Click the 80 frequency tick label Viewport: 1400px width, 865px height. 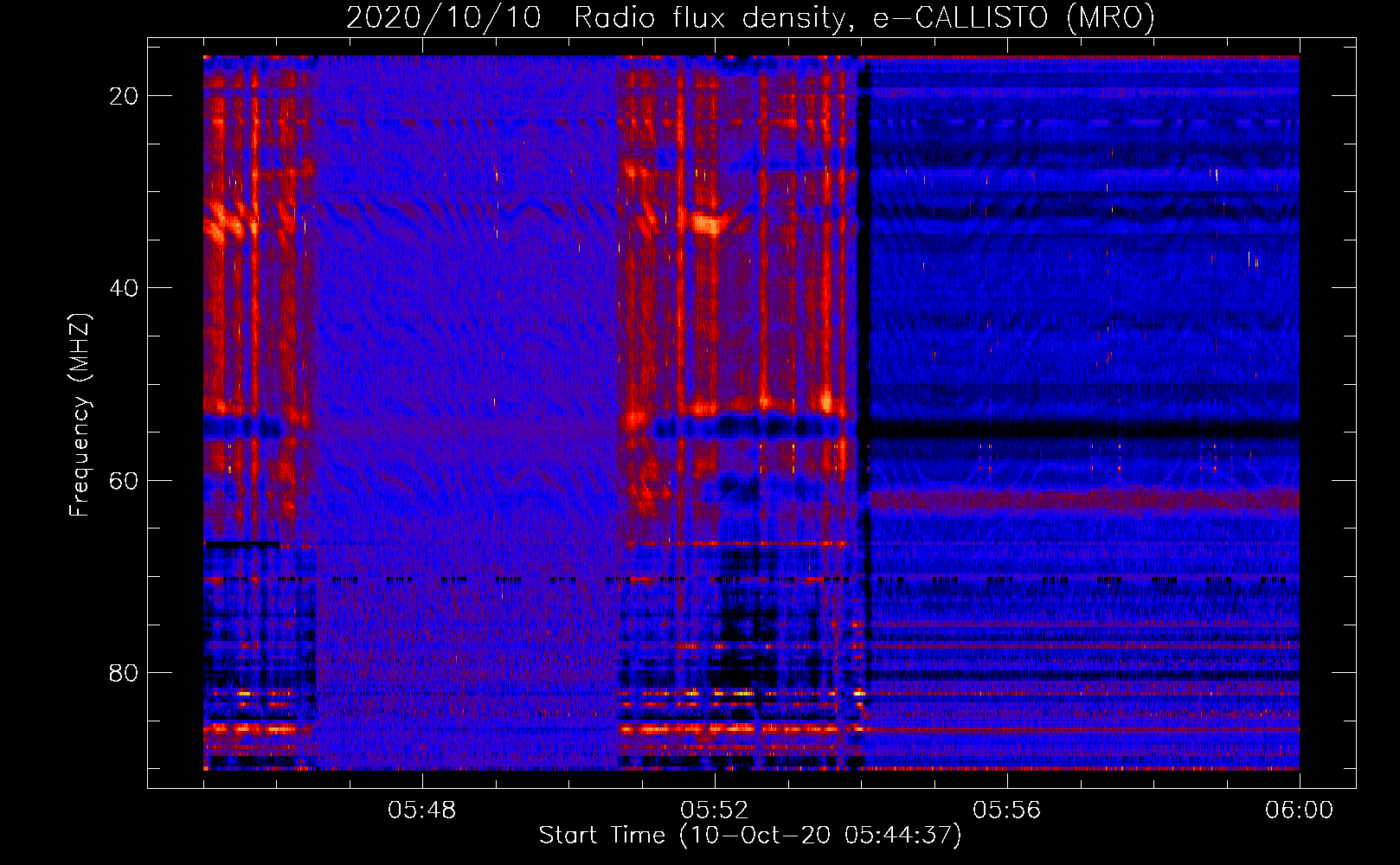pyautogui.click(x=124, y=672)
